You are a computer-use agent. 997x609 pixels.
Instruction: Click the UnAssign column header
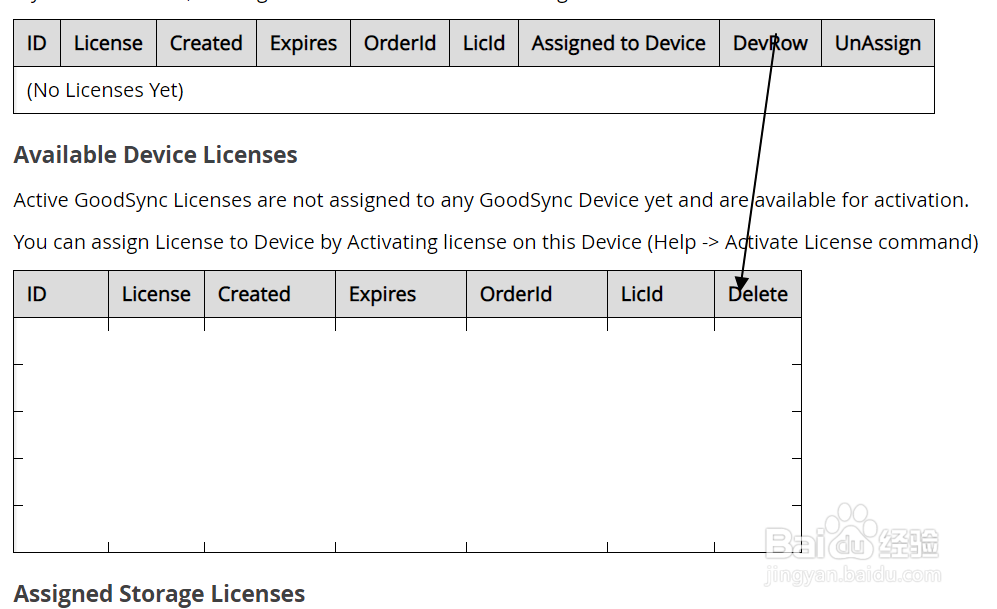(x=877, y=43)
